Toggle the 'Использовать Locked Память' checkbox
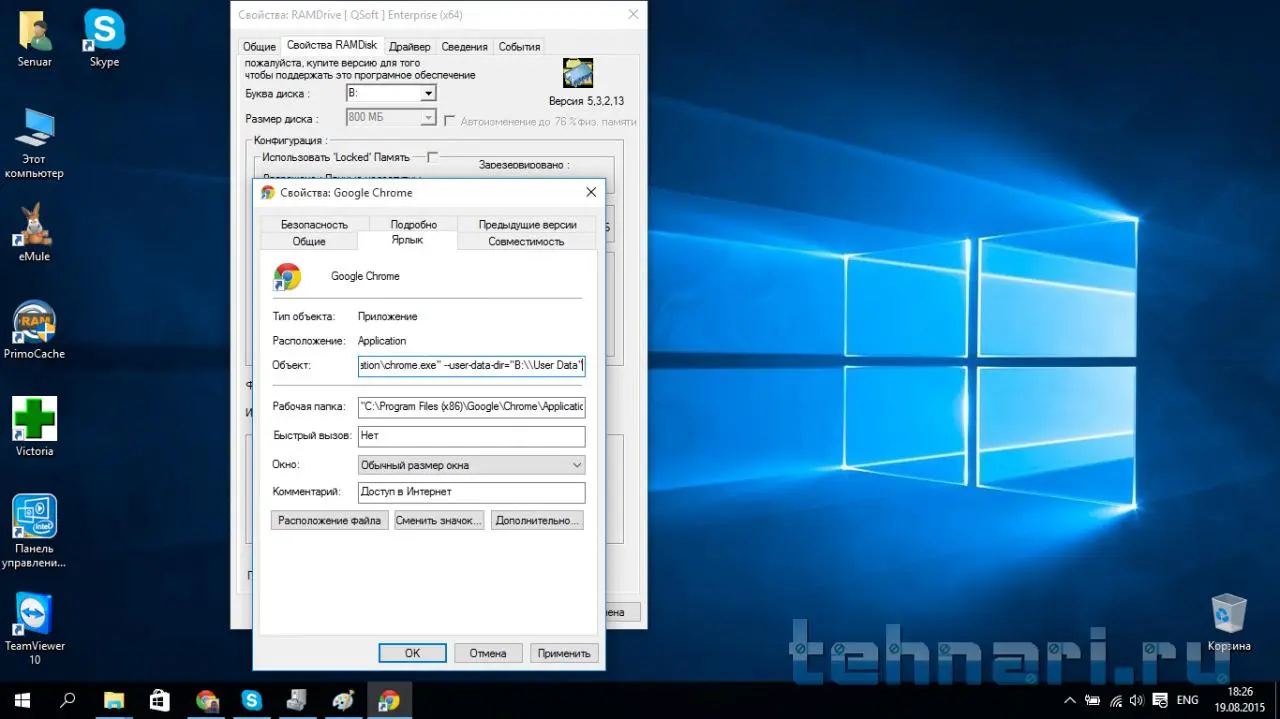 click(x=433, y=157)
